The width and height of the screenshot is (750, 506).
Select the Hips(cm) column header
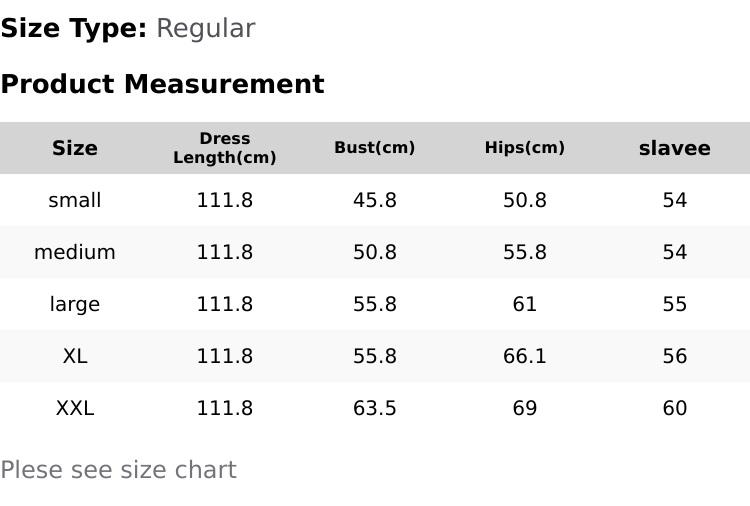[x=525, y=147]
